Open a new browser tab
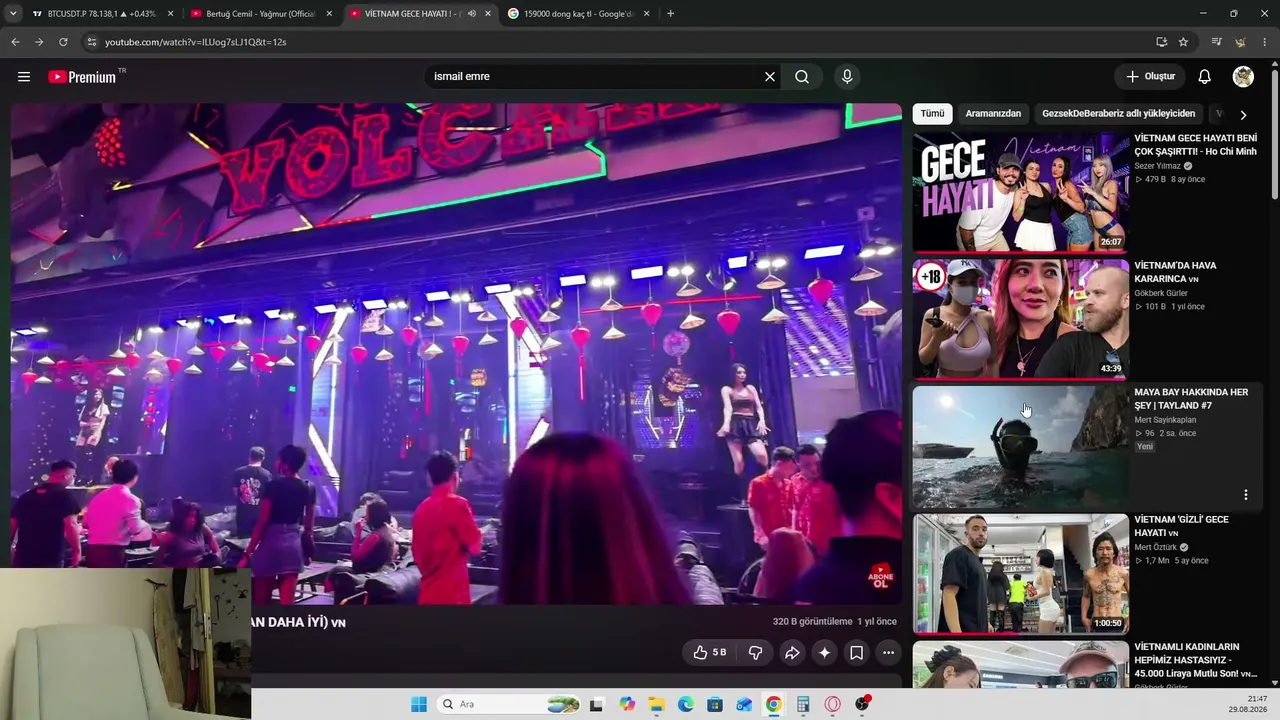The width and height of the screenshot is (1280, 720). click(x=670, y=14)
